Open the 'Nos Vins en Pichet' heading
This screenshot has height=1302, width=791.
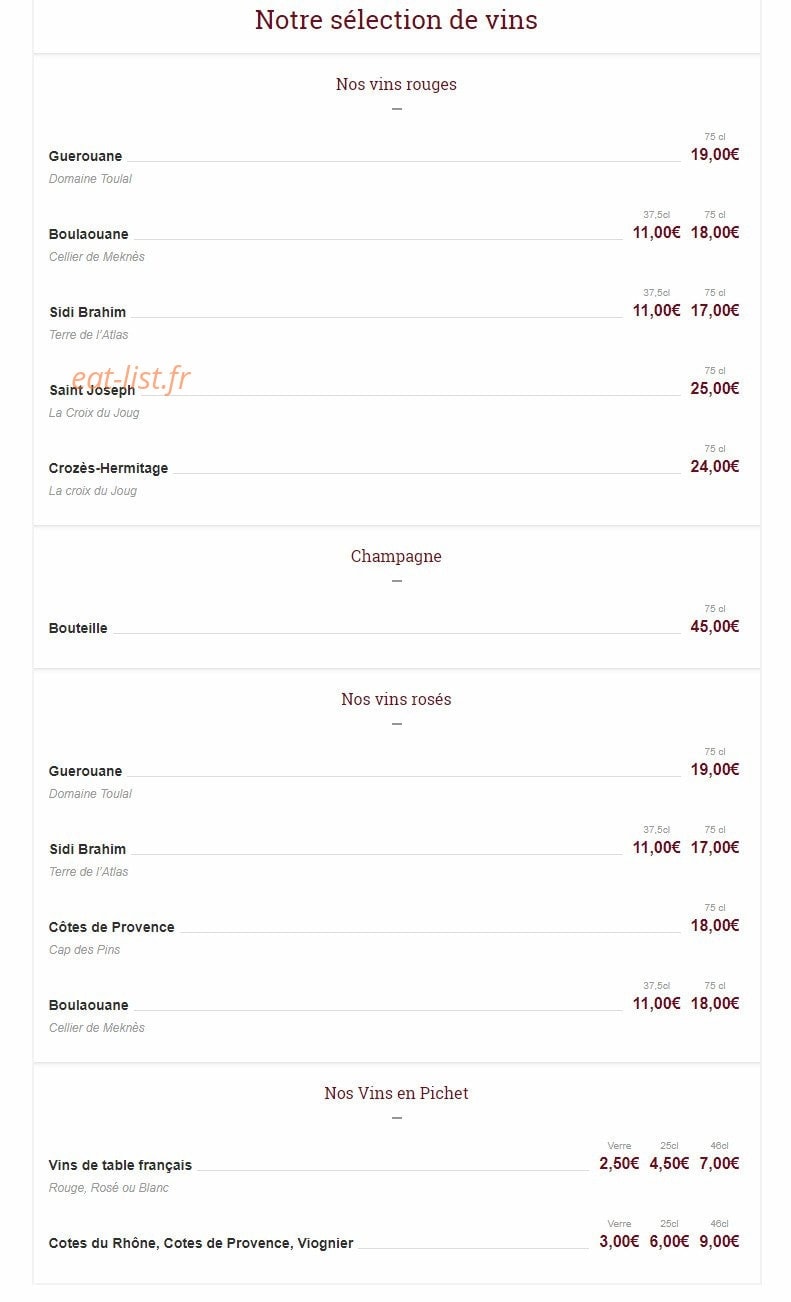396,1093
